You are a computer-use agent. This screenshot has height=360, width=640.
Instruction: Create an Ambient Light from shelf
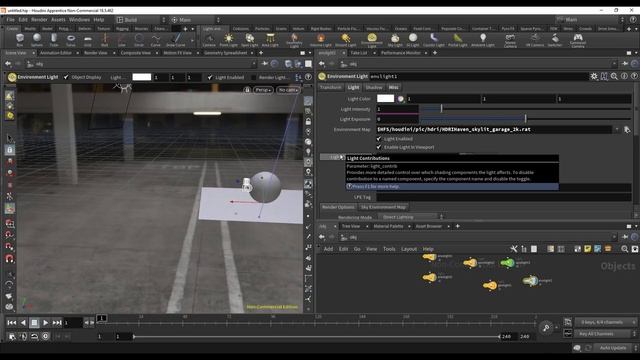483,40
